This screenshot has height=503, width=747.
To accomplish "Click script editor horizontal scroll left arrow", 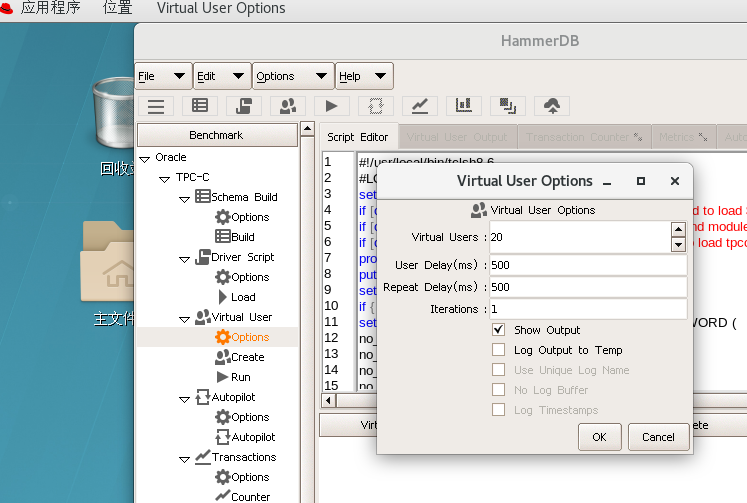I will [x=328, y=400].
